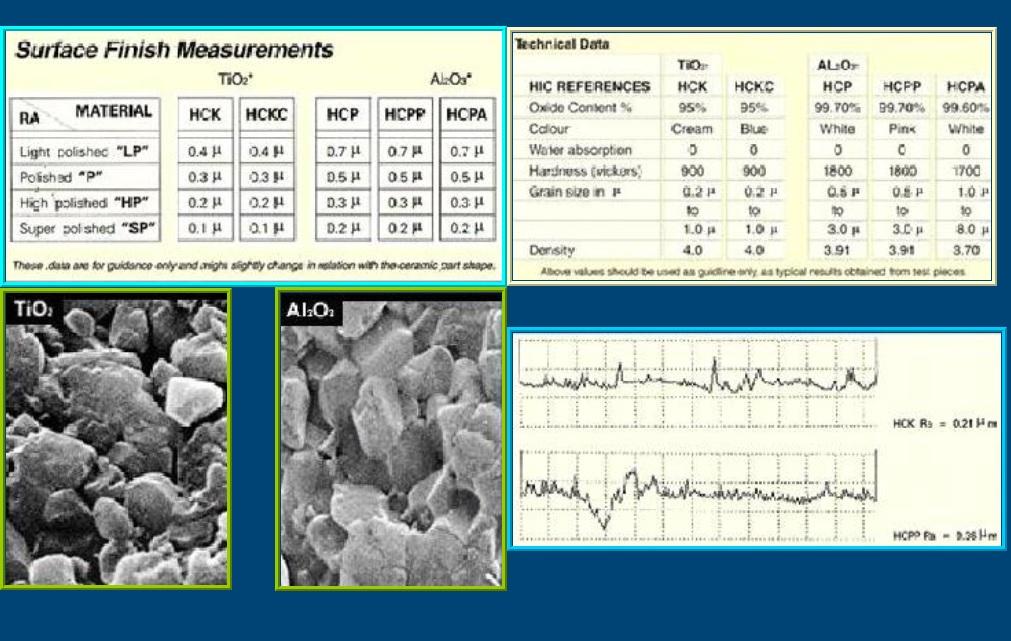Select the HCK column header in surface finish table
This screenshot has height=641, width=1011.
(204, 115)
